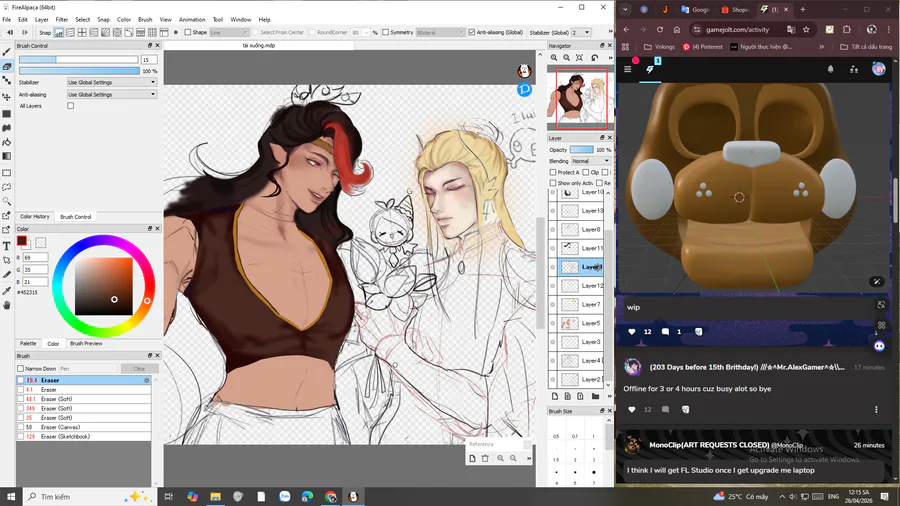Viewport: 900px width, 506px height.
Task: Enable the Symmetry checkbox
Action: point(386,33)
